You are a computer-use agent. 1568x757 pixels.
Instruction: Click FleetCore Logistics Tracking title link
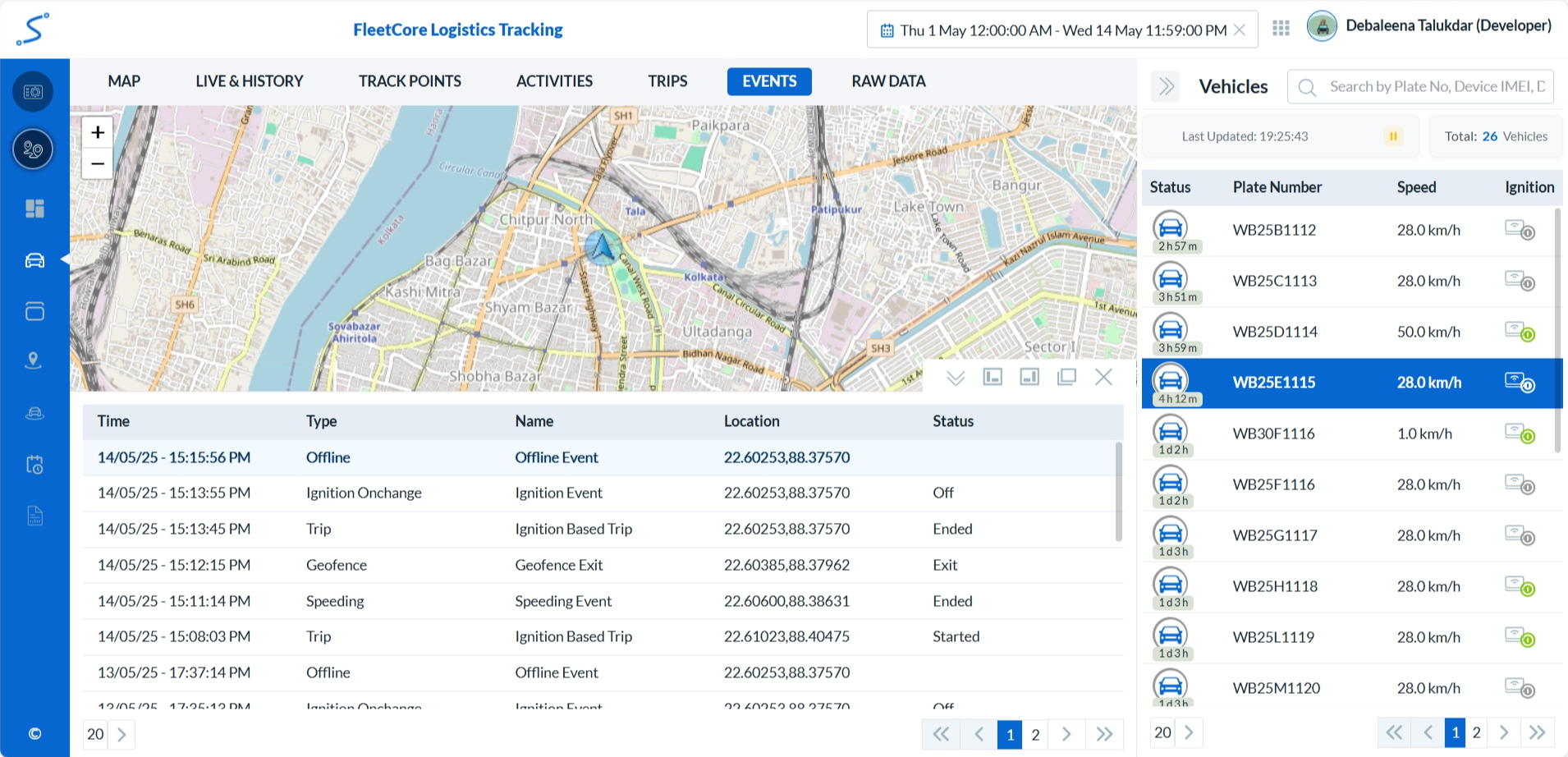458,30
